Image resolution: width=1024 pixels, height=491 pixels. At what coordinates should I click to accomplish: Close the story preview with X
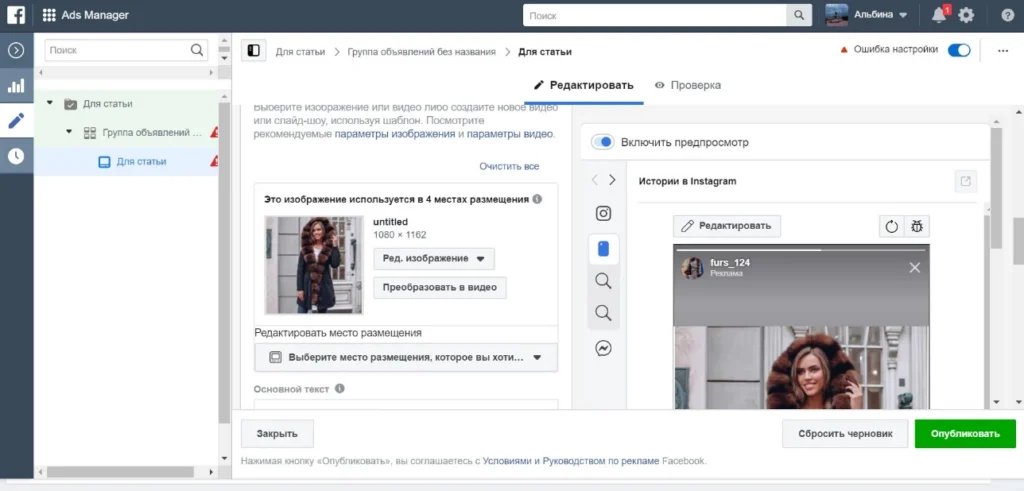(914, 267)
